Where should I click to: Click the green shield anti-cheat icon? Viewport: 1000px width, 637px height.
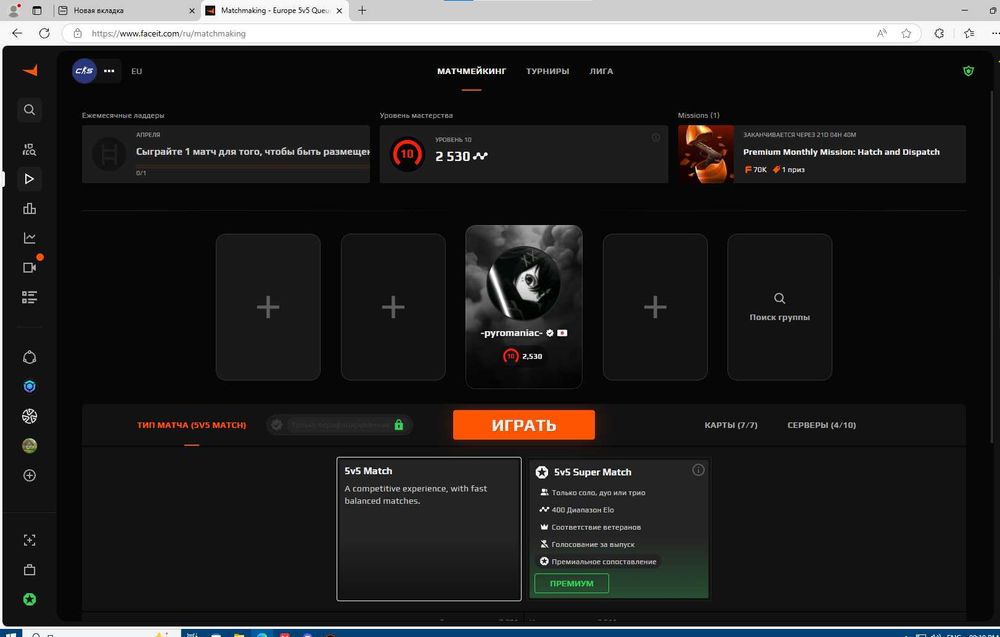[968, 71]
